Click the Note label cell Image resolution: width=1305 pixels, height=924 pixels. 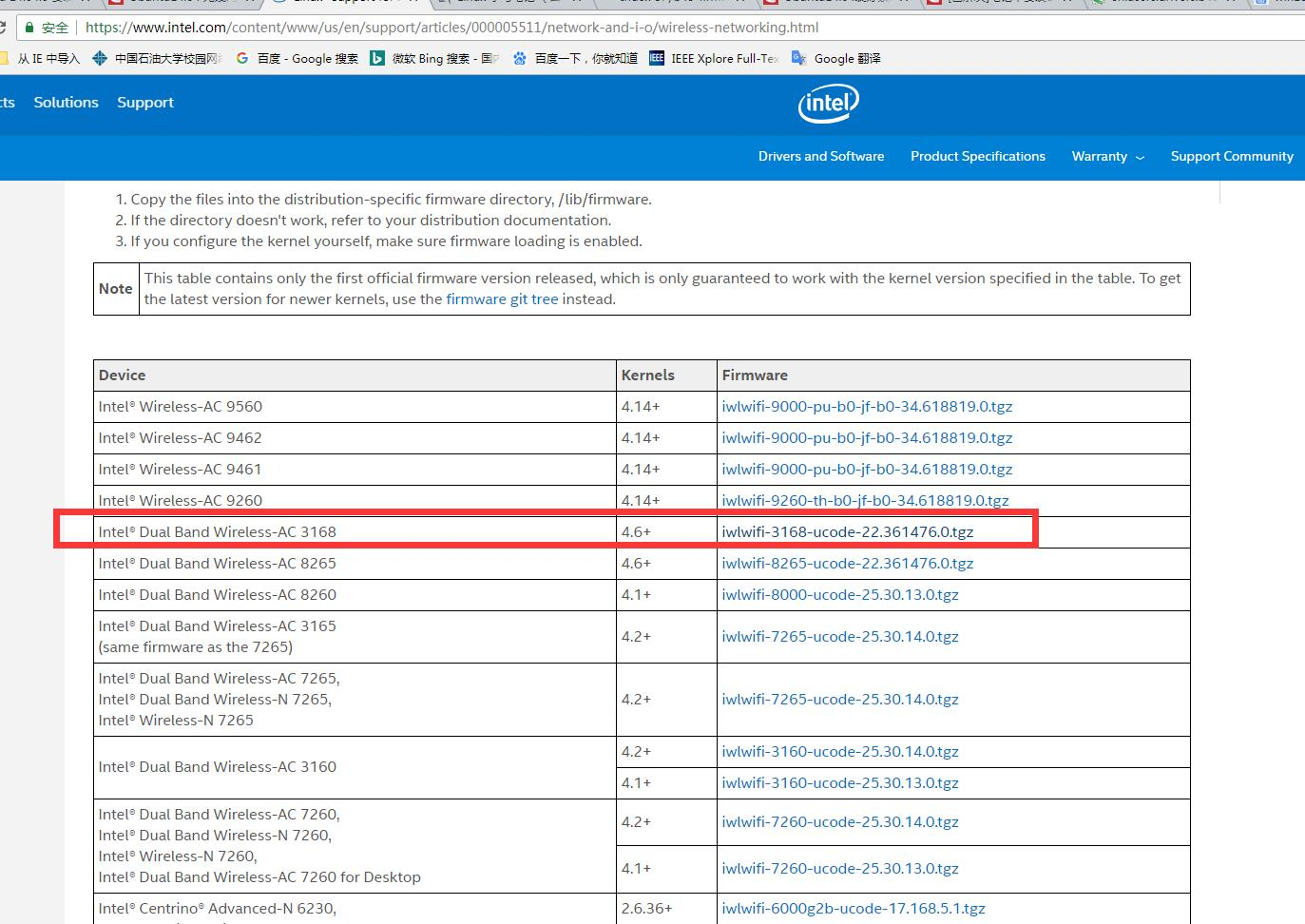click(116, 288)
